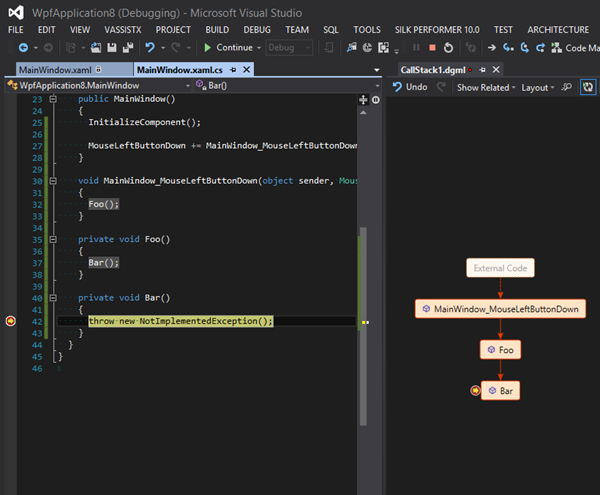Close the CallStack1.dgml tab

(x=496, y=70)
